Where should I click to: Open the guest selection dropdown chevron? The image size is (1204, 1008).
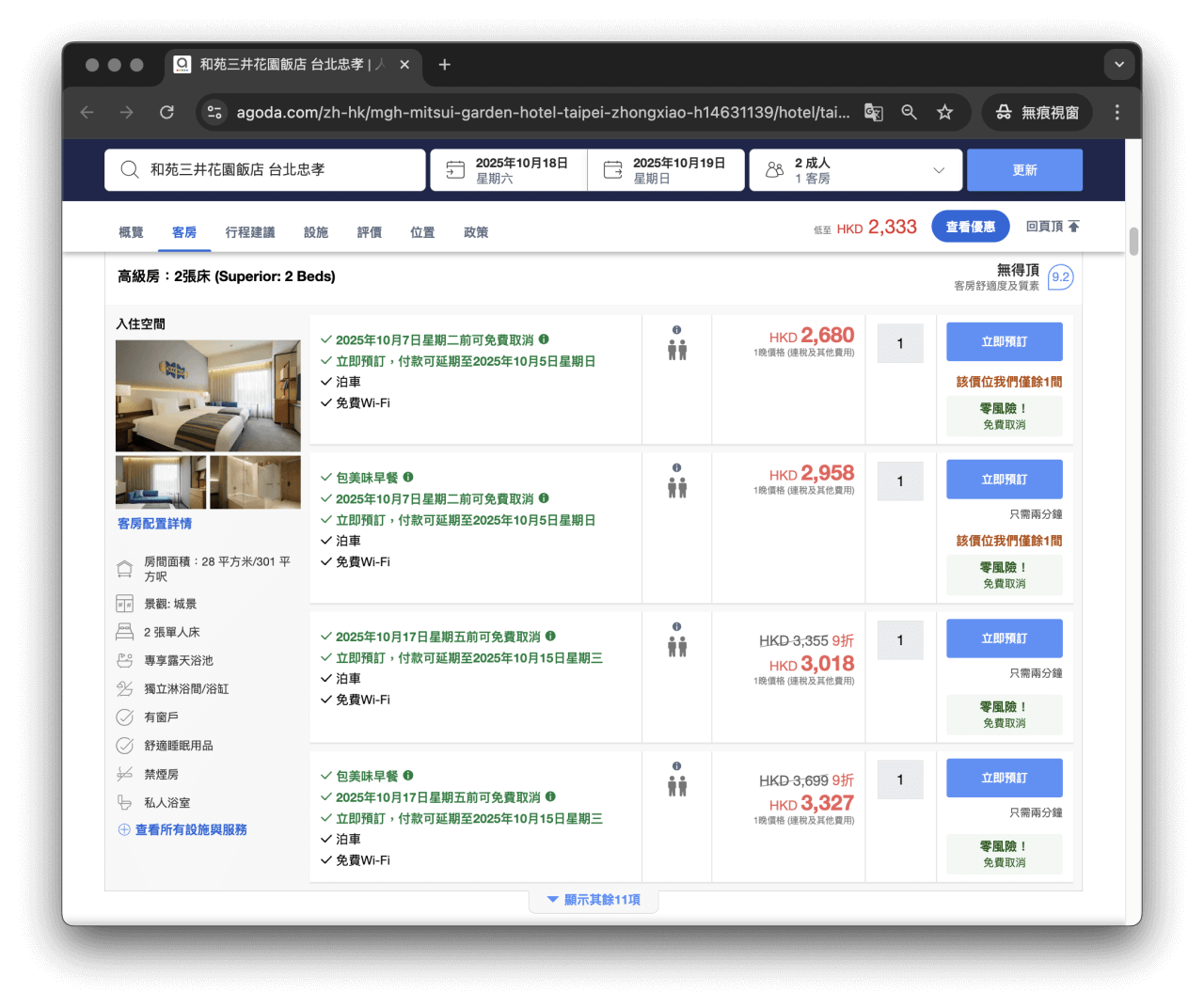point(938,169)
